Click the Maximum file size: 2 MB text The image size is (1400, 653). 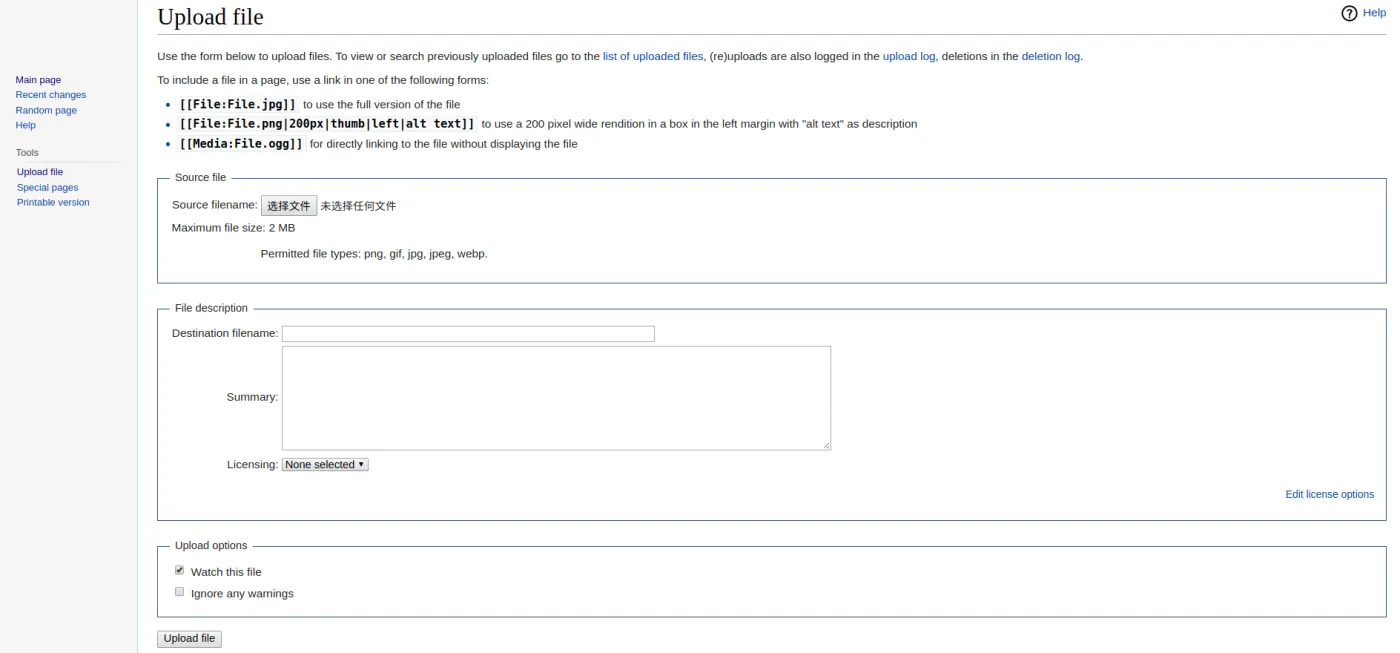(x=233, y=228)
